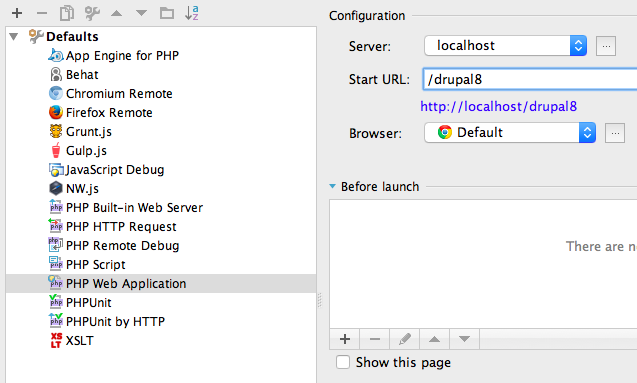This screenshot has width=637, height=383.
Task: Sort configurations alphabetically
Action: pos(192,13)
